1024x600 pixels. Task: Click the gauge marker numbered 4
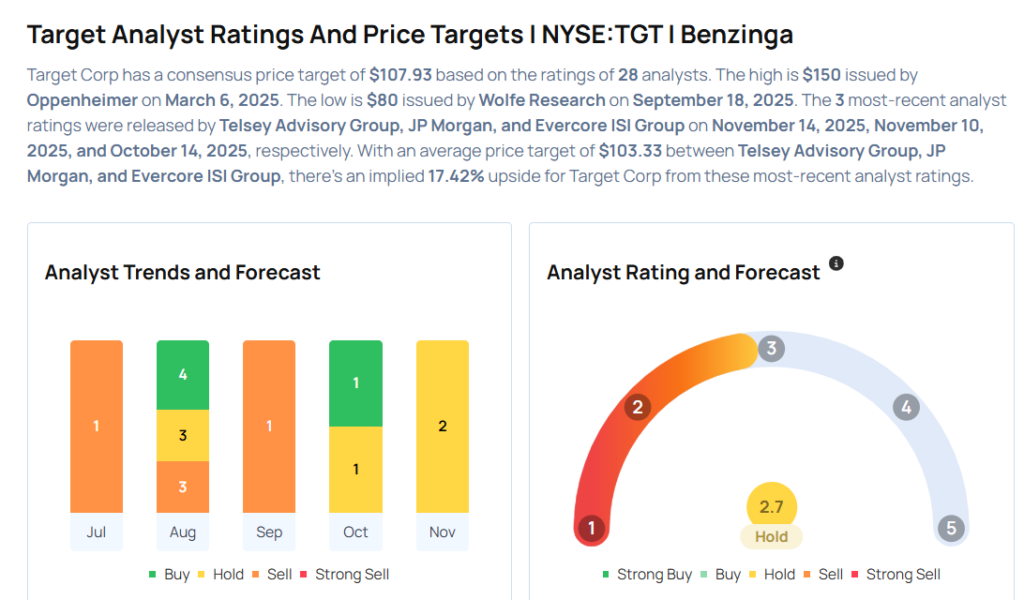[906, 407]
